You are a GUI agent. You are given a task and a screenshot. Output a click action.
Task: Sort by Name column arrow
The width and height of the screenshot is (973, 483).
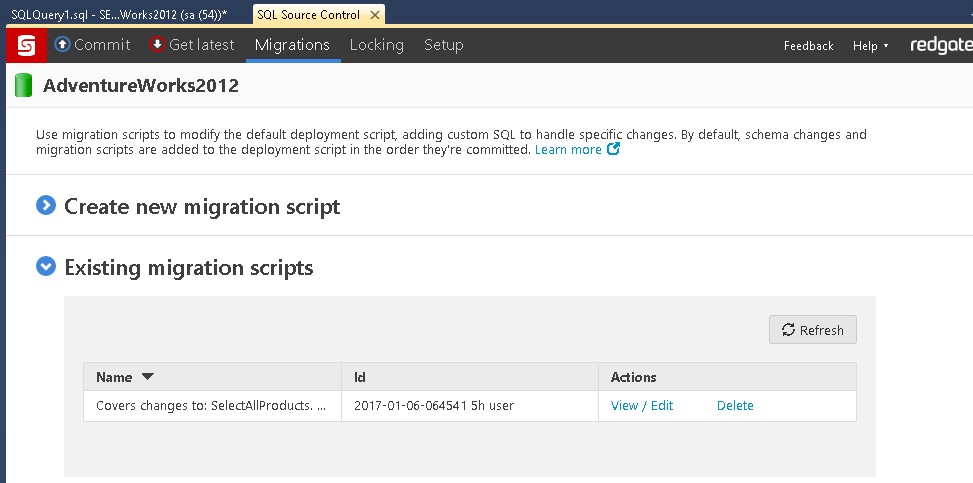click(x=148, y=377)
